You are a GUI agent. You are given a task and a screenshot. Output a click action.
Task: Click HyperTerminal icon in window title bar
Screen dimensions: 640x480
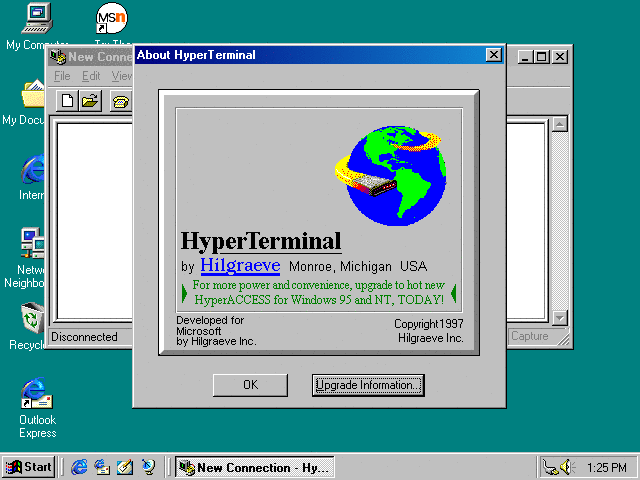(58, 57)
